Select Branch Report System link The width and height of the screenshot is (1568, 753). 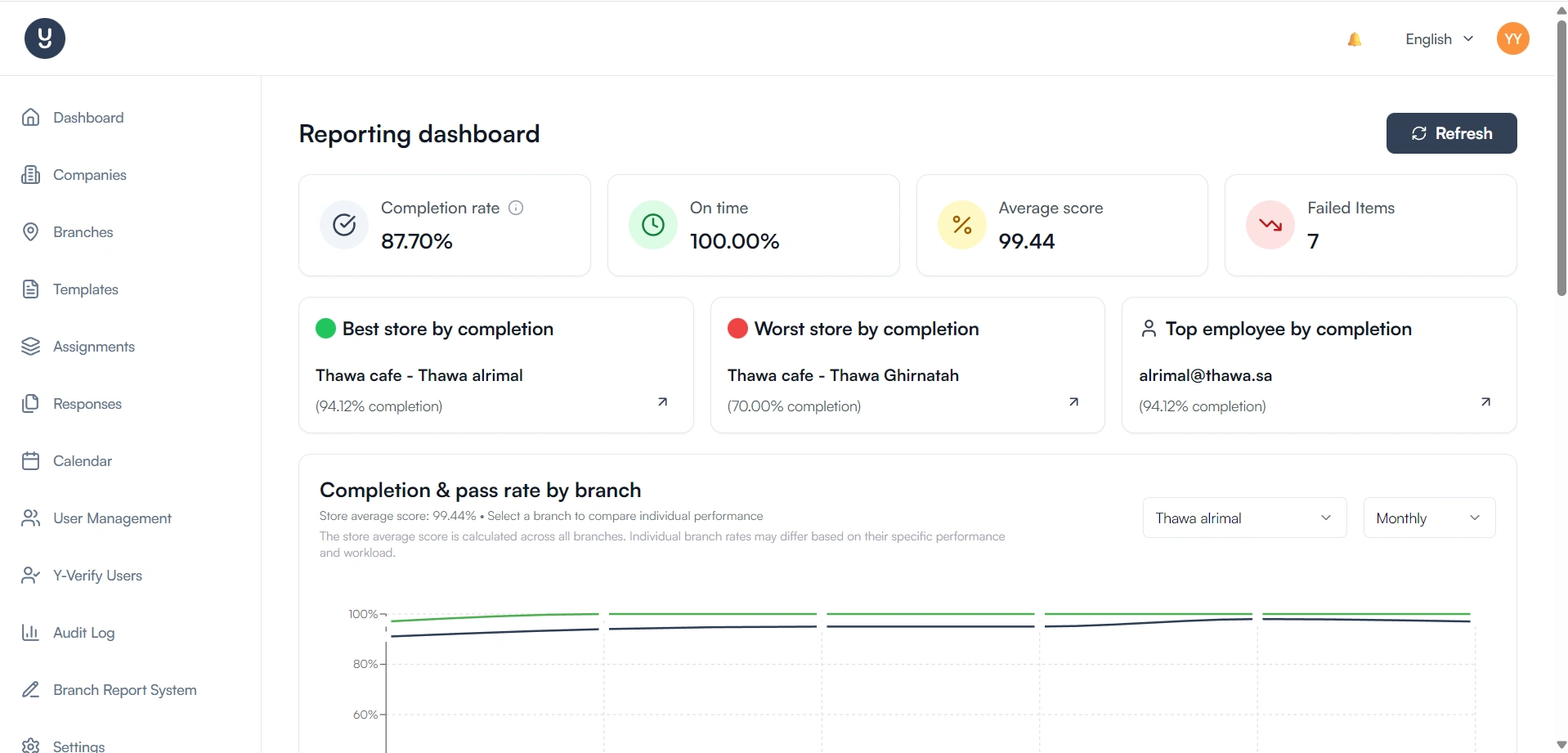124,690
